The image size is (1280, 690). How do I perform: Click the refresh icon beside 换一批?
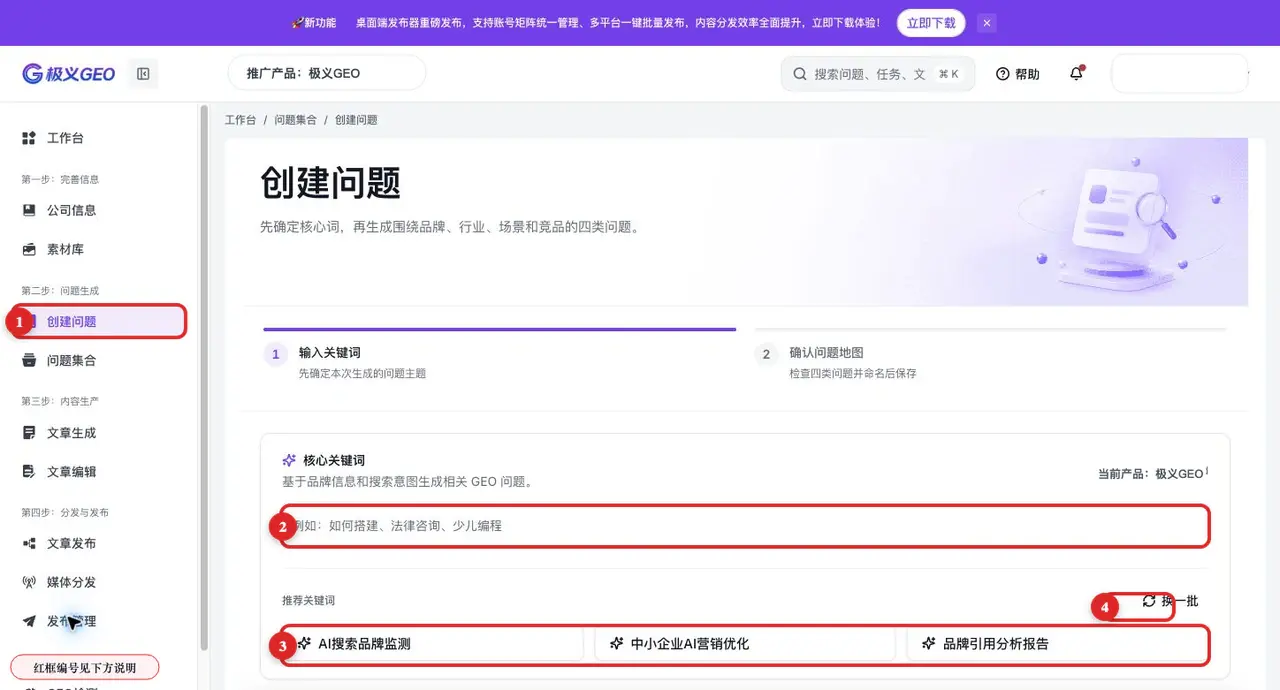tap(1149, 601)
